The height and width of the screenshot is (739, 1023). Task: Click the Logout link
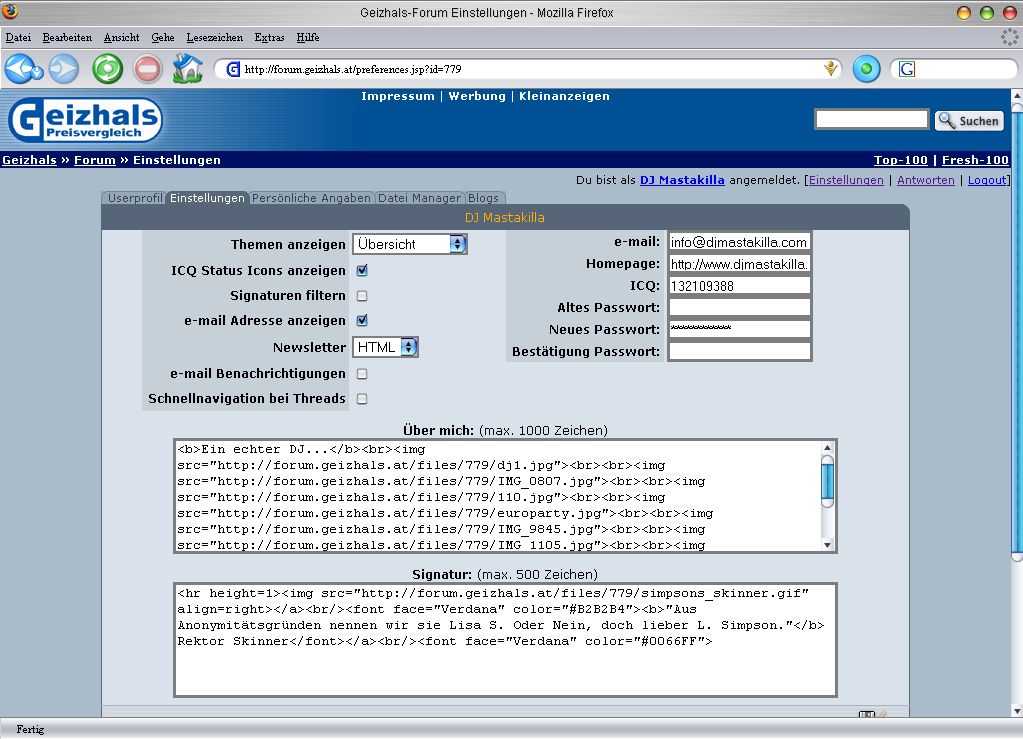987,180
